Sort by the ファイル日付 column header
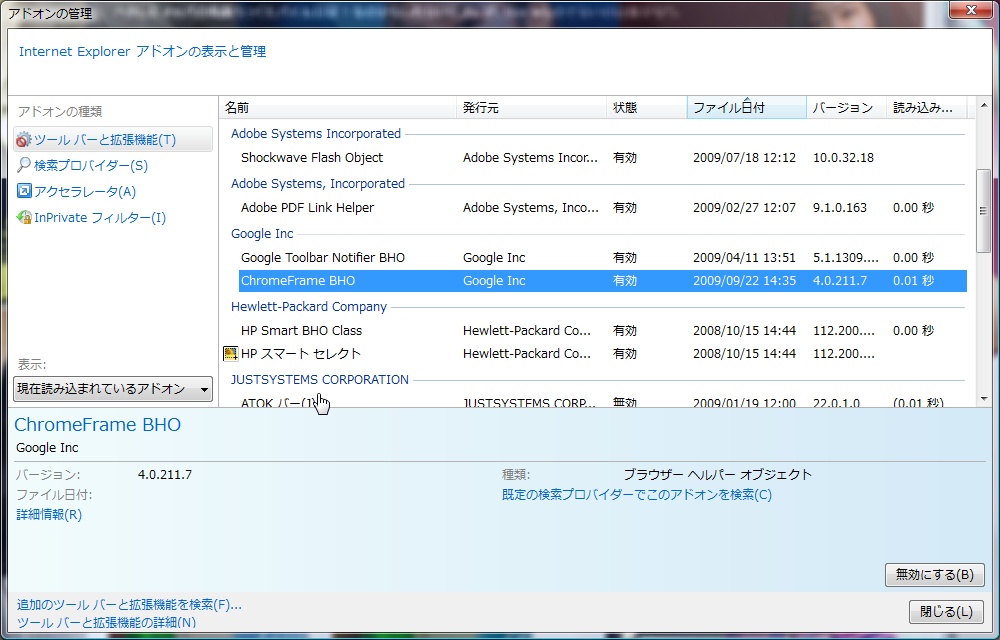 747,107
